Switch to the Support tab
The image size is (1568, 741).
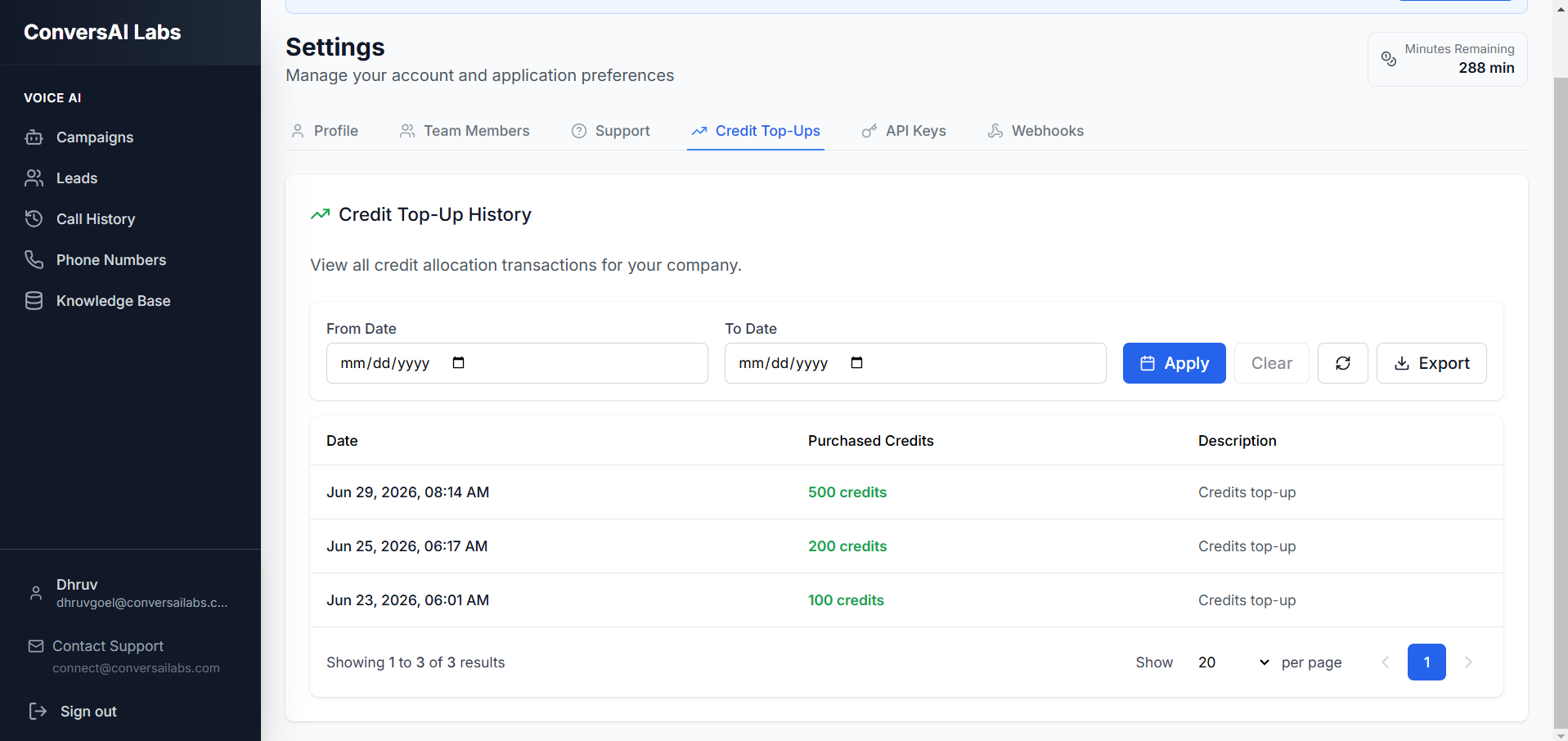click(610, 131)
